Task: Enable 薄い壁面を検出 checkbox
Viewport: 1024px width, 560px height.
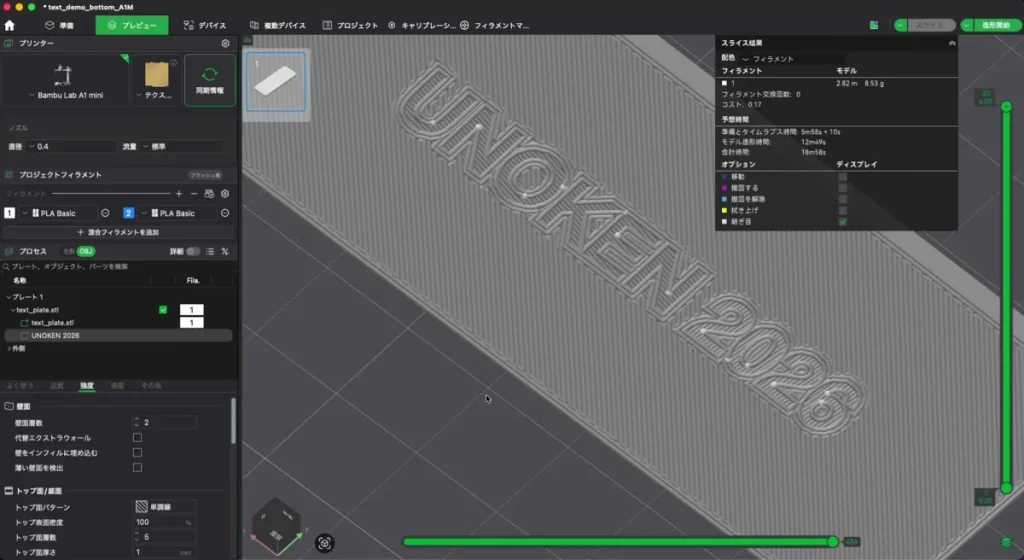Action: point(137,467)
